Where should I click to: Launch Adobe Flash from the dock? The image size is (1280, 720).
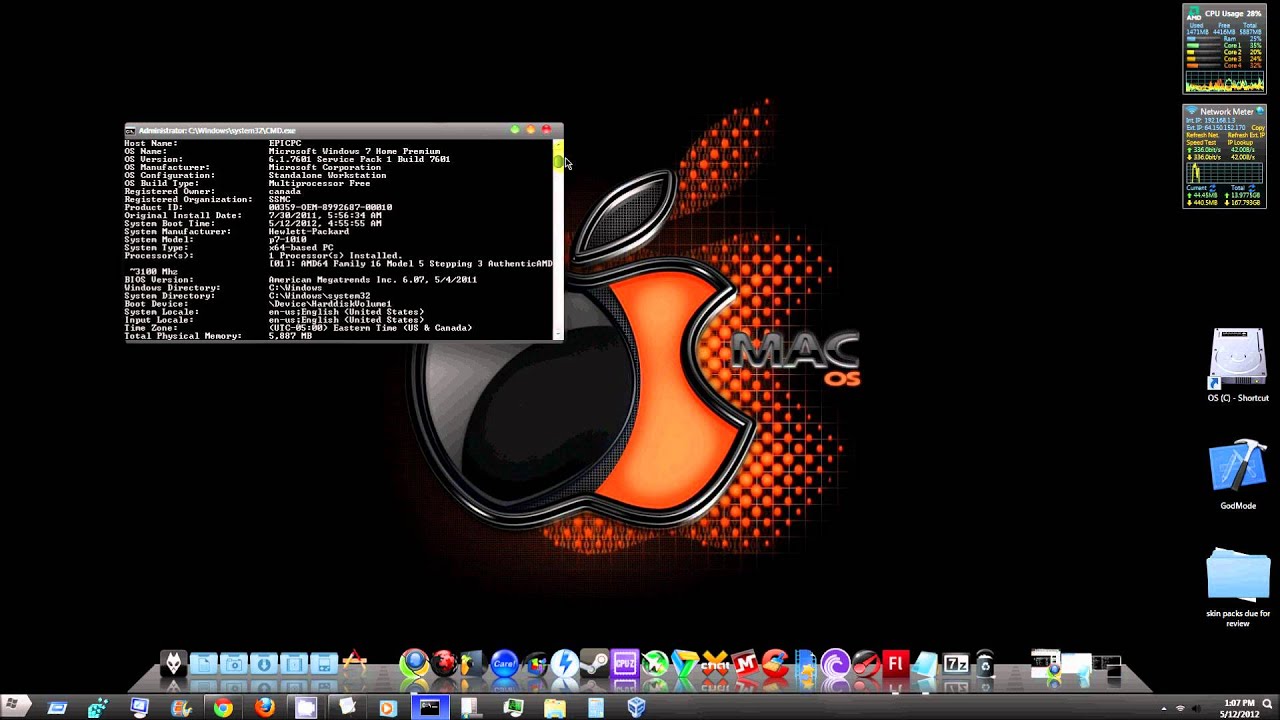click(x=896, y=663)
